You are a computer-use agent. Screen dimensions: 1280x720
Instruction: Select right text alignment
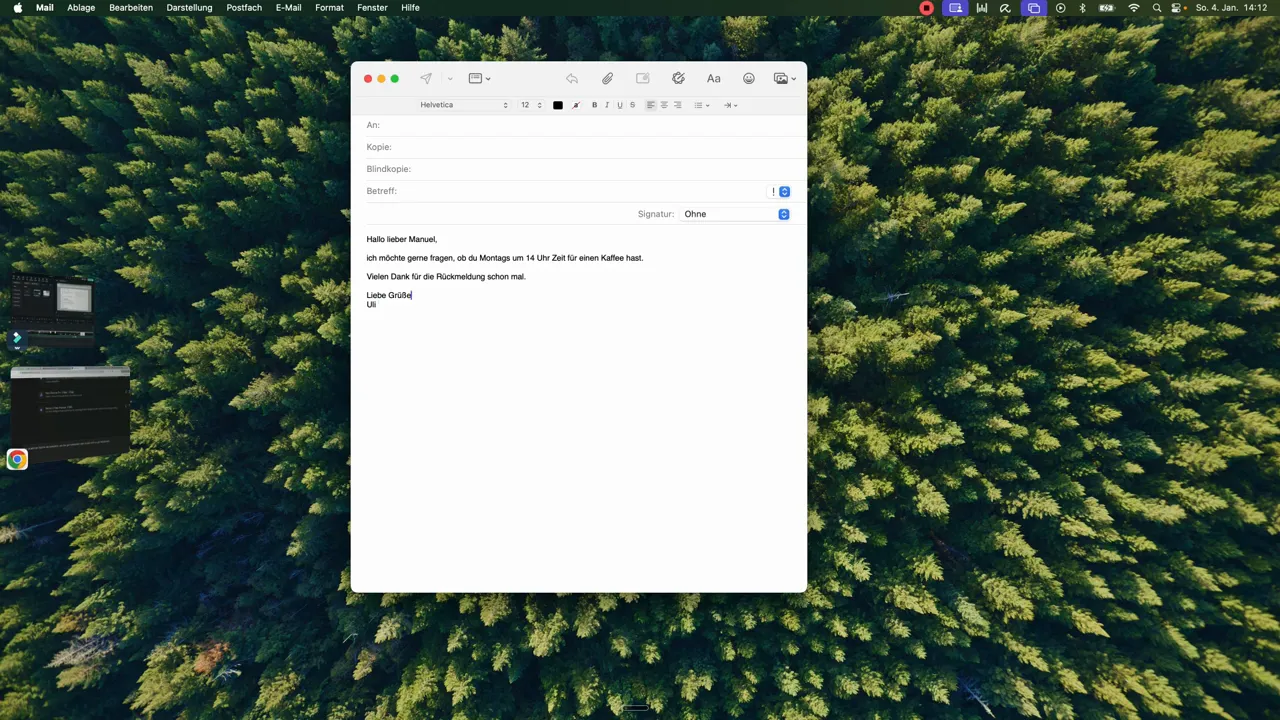[x=676, y=105]
